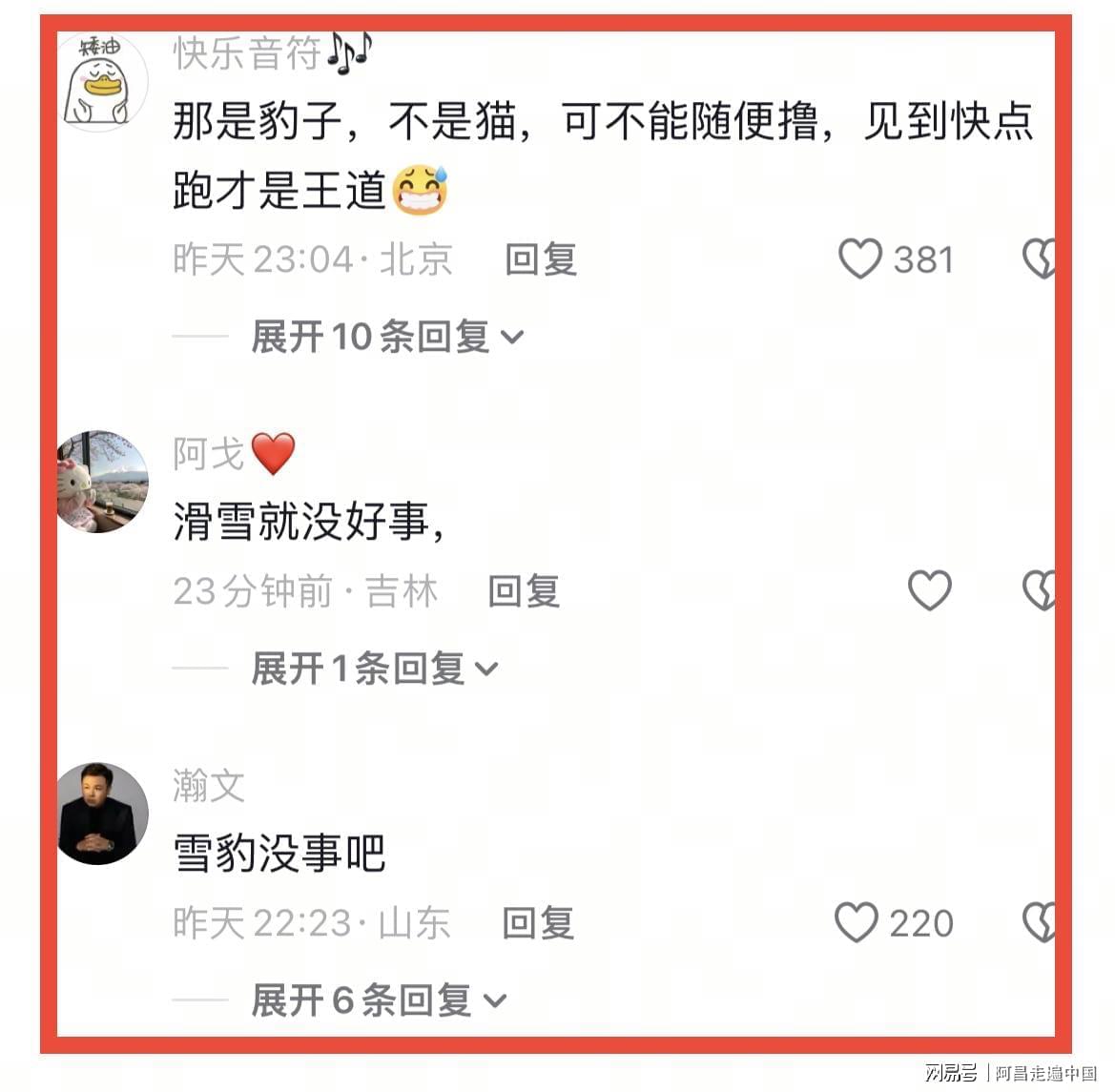The height and width of the screenshot is (1092, 1115).
Task: Expand 10 replies under 快乐音符's comment
Action: click(387, 337)
